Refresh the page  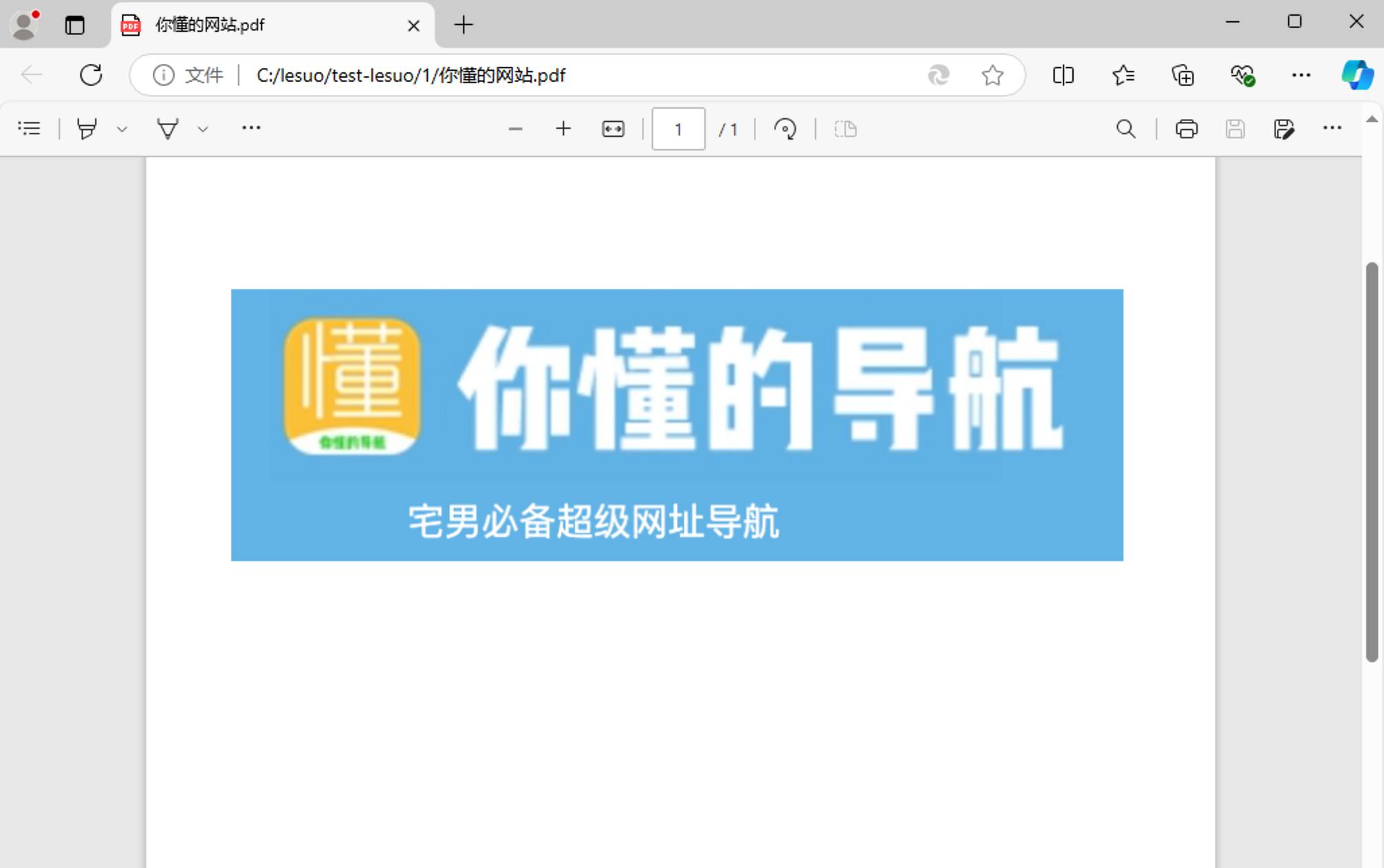91,75
